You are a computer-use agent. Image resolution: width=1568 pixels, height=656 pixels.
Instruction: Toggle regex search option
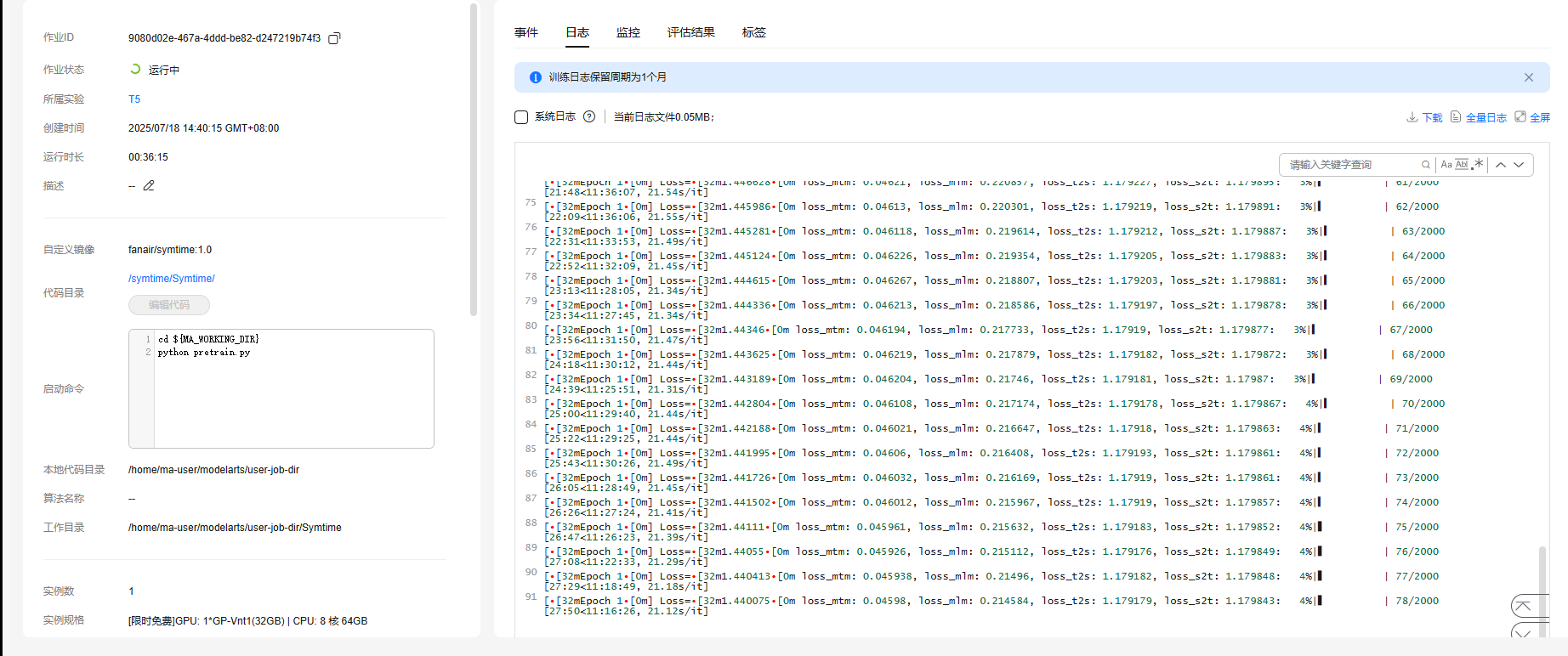[x=1478, y=164]
